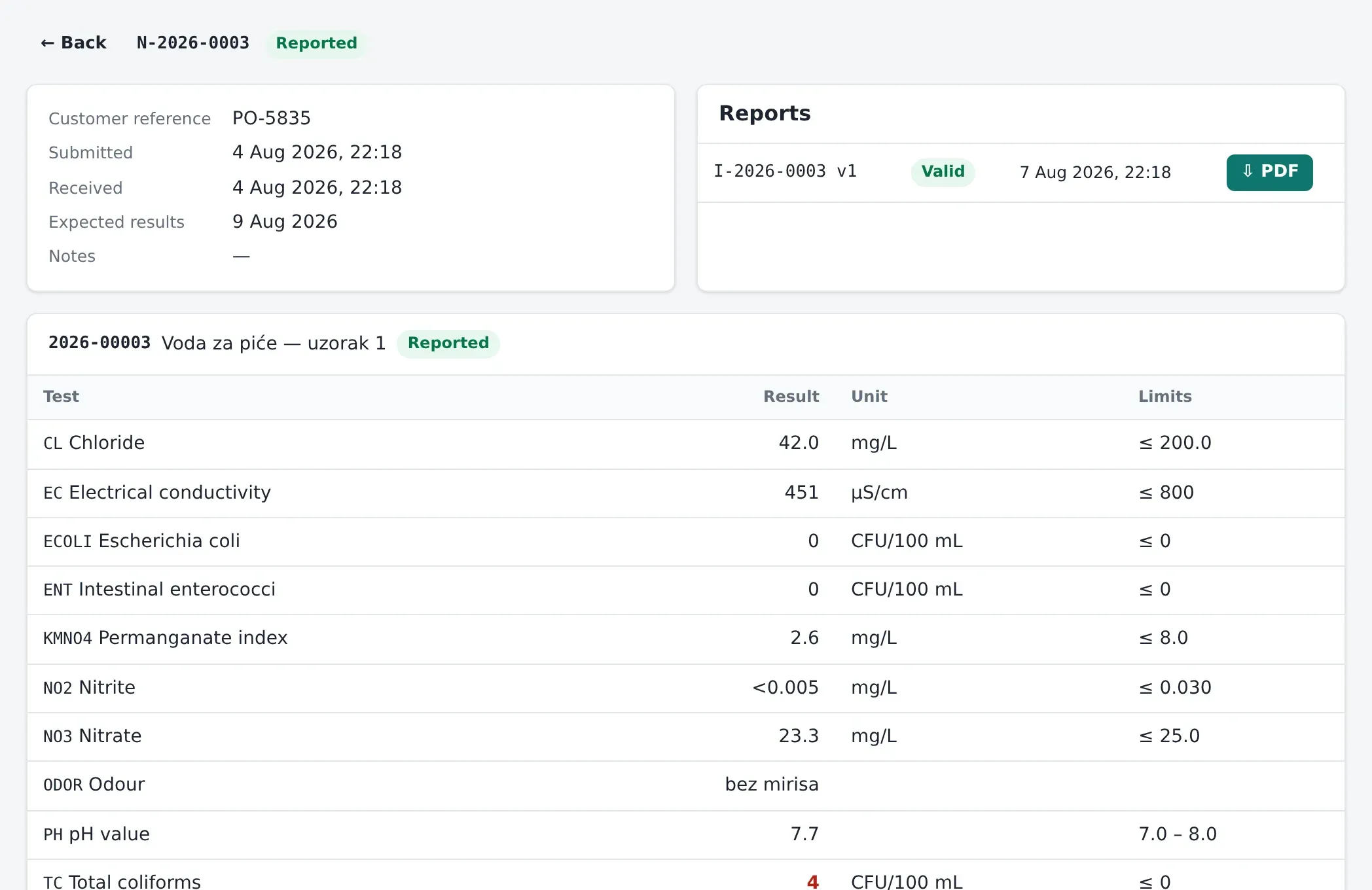
Task: Select sample name Voda za piće — uzorak 1
Action: [x=274, y=343]
